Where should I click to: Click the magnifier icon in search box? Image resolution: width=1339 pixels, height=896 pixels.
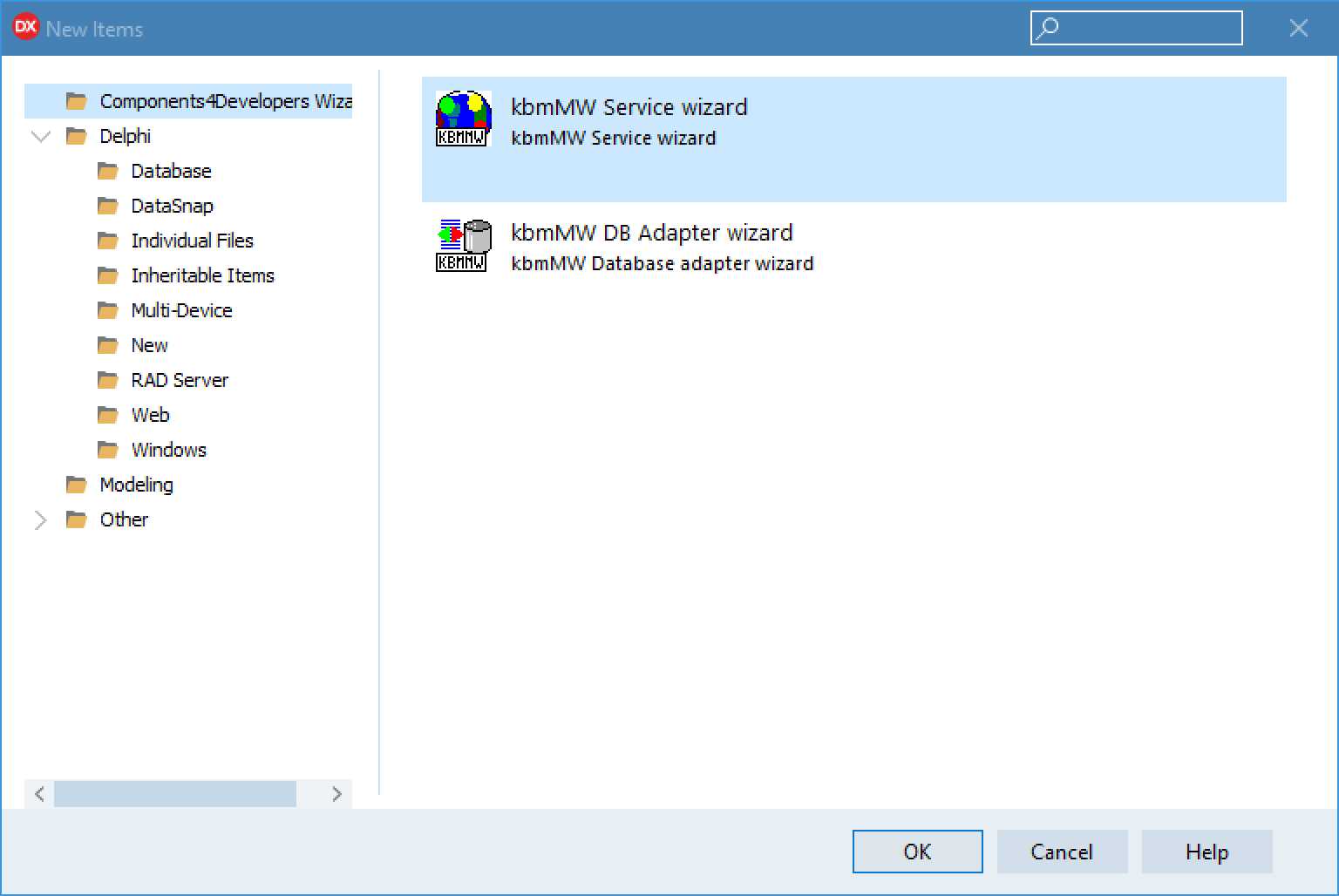(x=1048, y=28)
